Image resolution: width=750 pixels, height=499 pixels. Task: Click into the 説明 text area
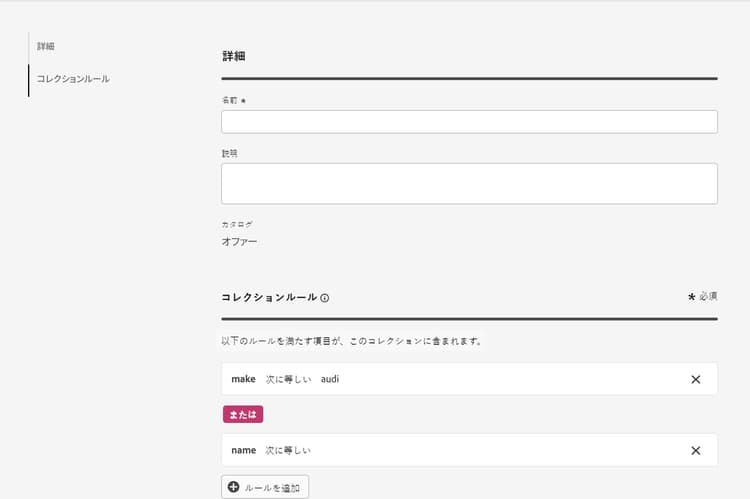[x=469, y=184]
